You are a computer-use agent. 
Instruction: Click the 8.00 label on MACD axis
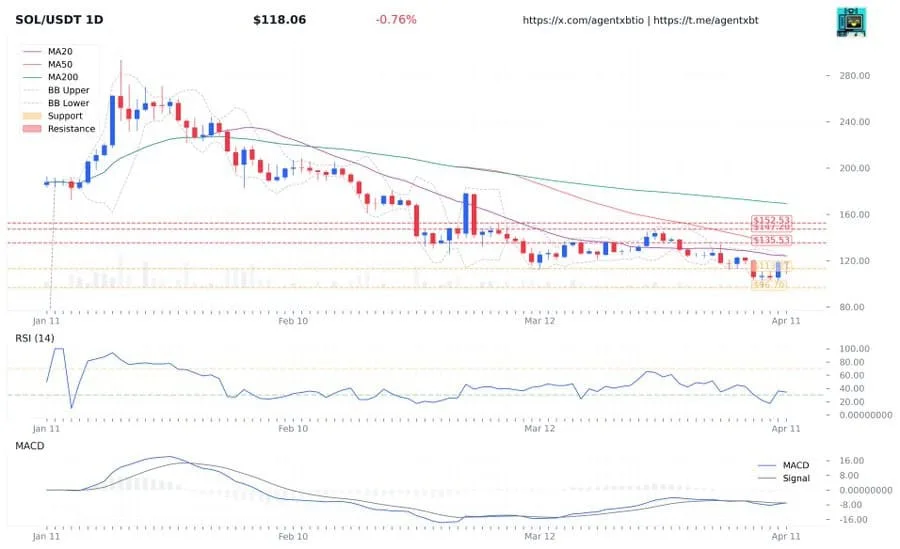pos(849,475)
